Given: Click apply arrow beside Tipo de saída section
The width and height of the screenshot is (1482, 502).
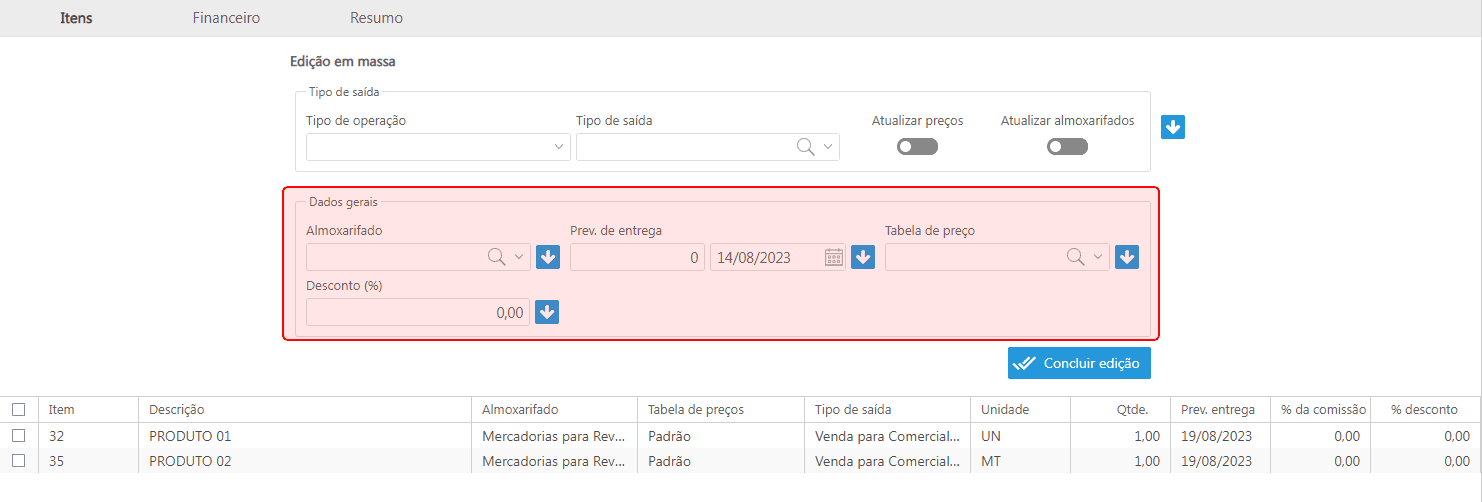Looking at the screenshot, I should click(x=1173, y=127).
